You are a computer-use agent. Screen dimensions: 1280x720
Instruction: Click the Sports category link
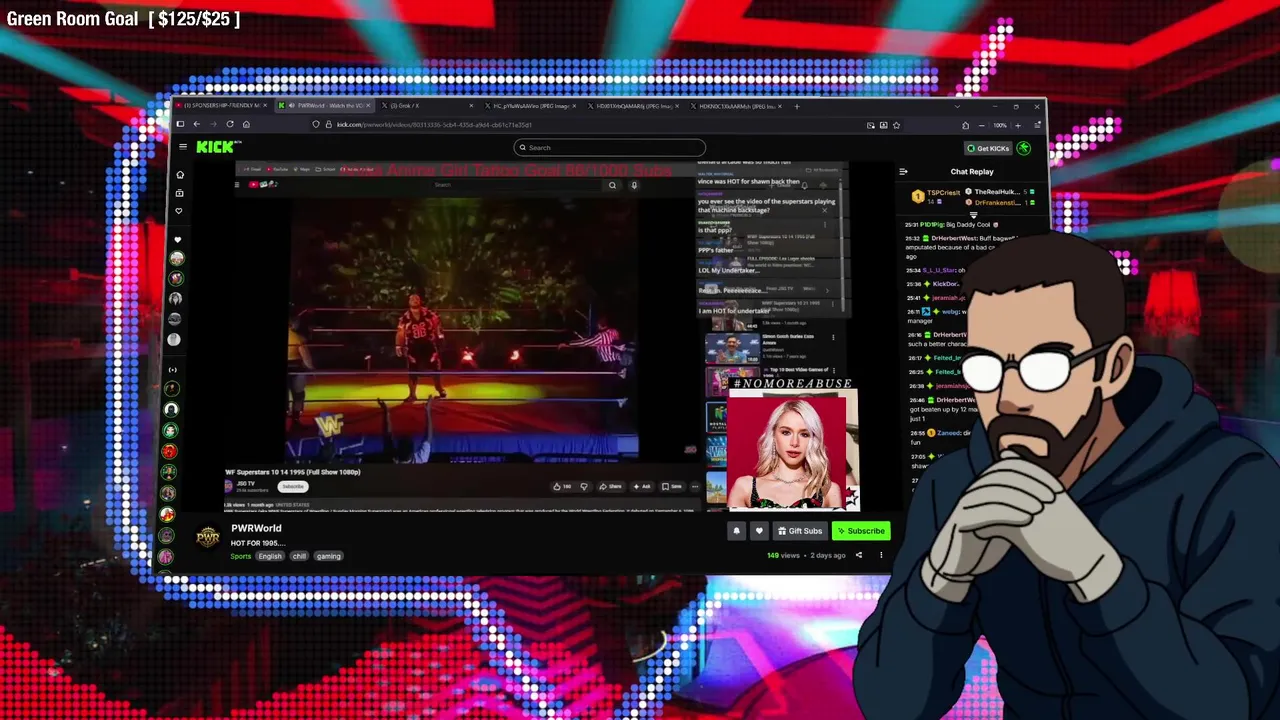click(x=241, y=556)
